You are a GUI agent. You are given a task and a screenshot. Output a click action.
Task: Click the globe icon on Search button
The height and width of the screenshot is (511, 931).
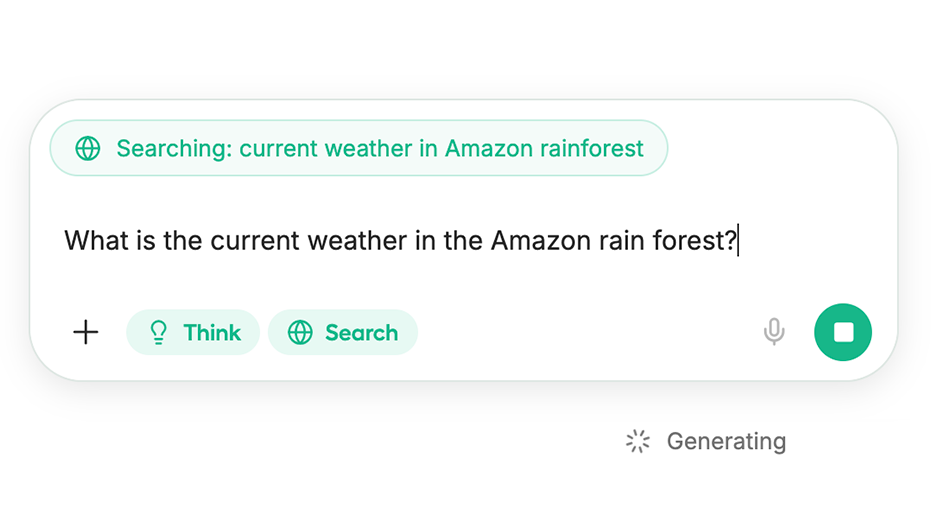300,333
